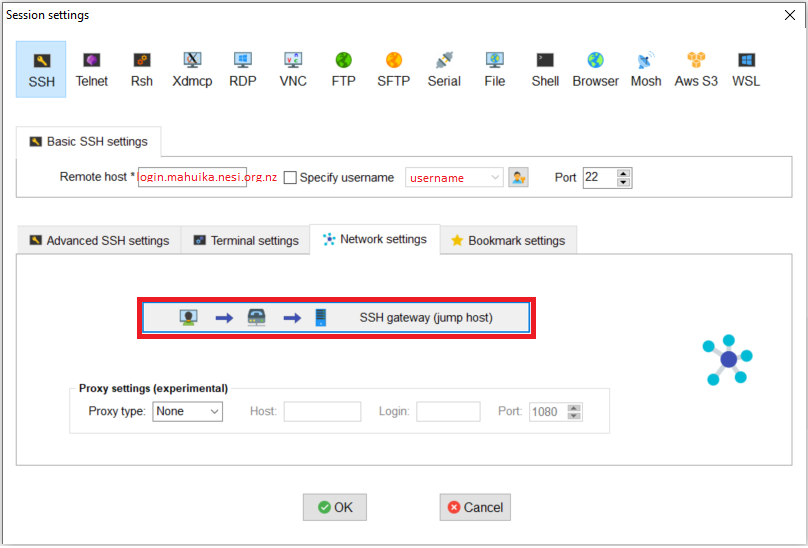The height and width of the screenshot is (548, 808).
Task: Choose the Serial session type
Action: [444, 70]
